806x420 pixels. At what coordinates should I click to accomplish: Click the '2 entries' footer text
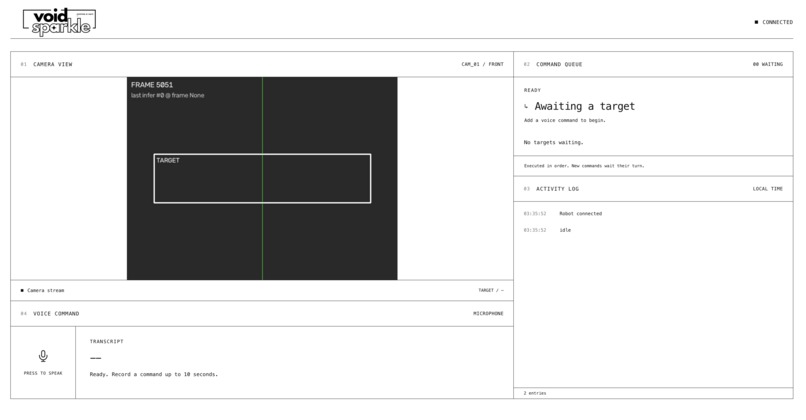[535, 393]
